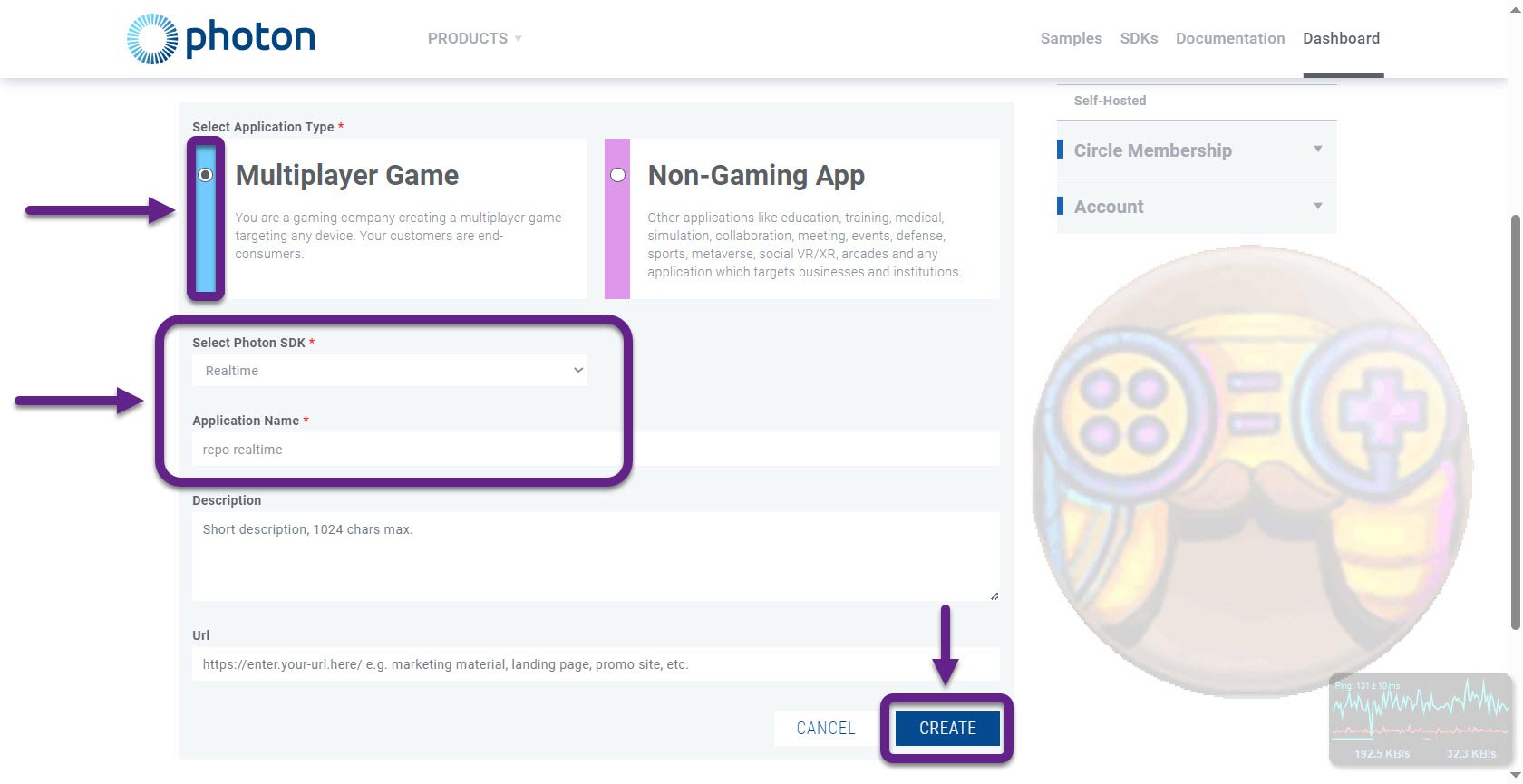Click the Circle Membership expander arrow
This screenshot has height=784, width=1523.
pos(1318,150)
